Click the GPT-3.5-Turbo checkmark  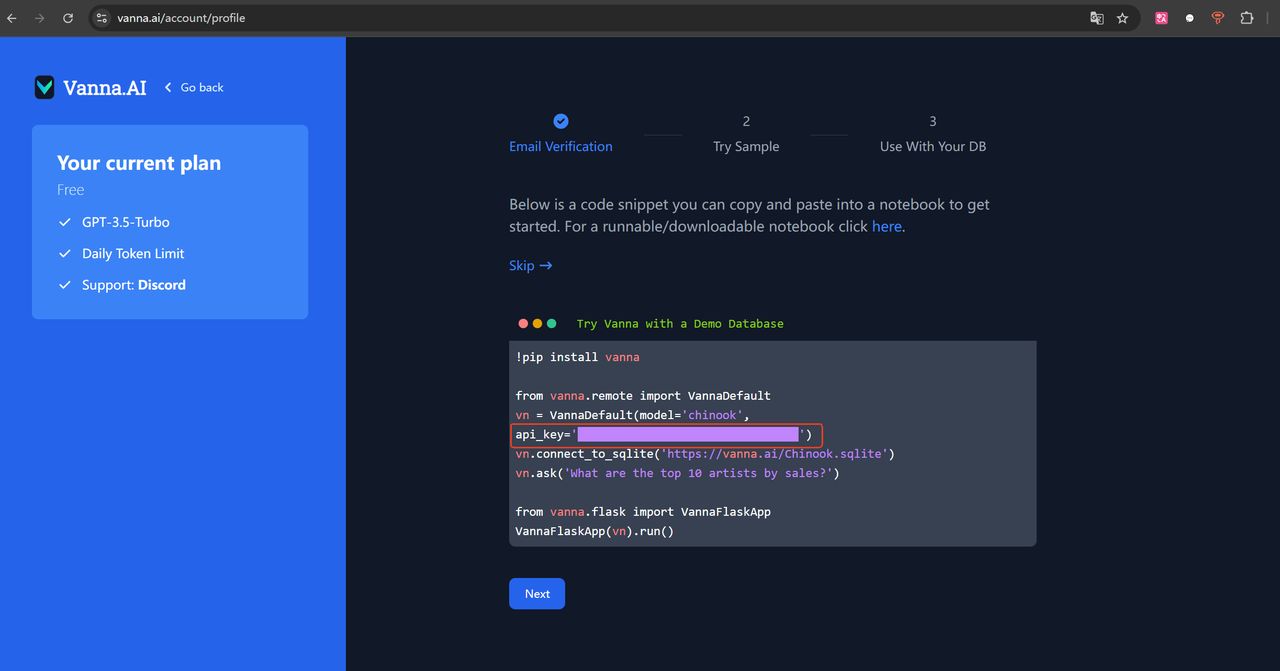(x=65, y=222)
